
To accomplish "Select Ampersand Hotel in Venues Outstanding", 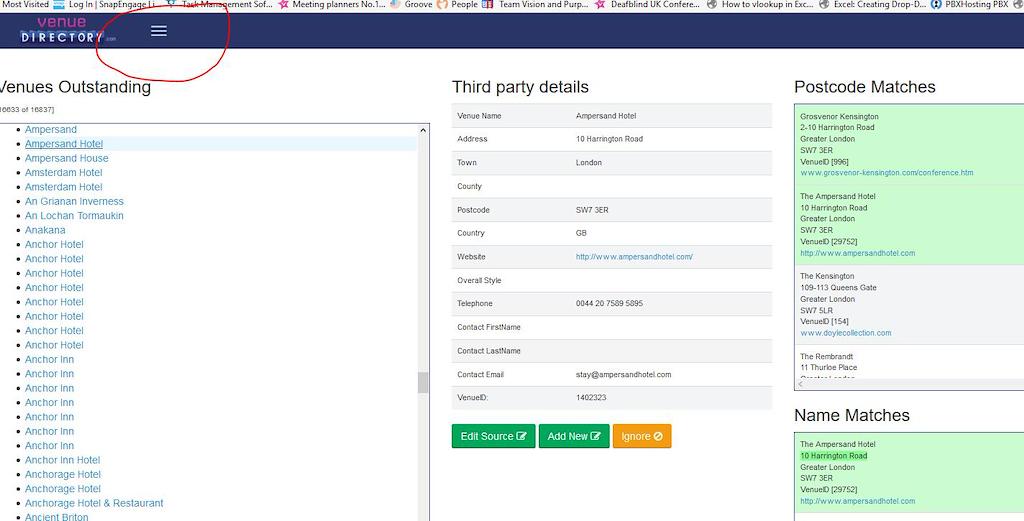I will tap(64, 144).
